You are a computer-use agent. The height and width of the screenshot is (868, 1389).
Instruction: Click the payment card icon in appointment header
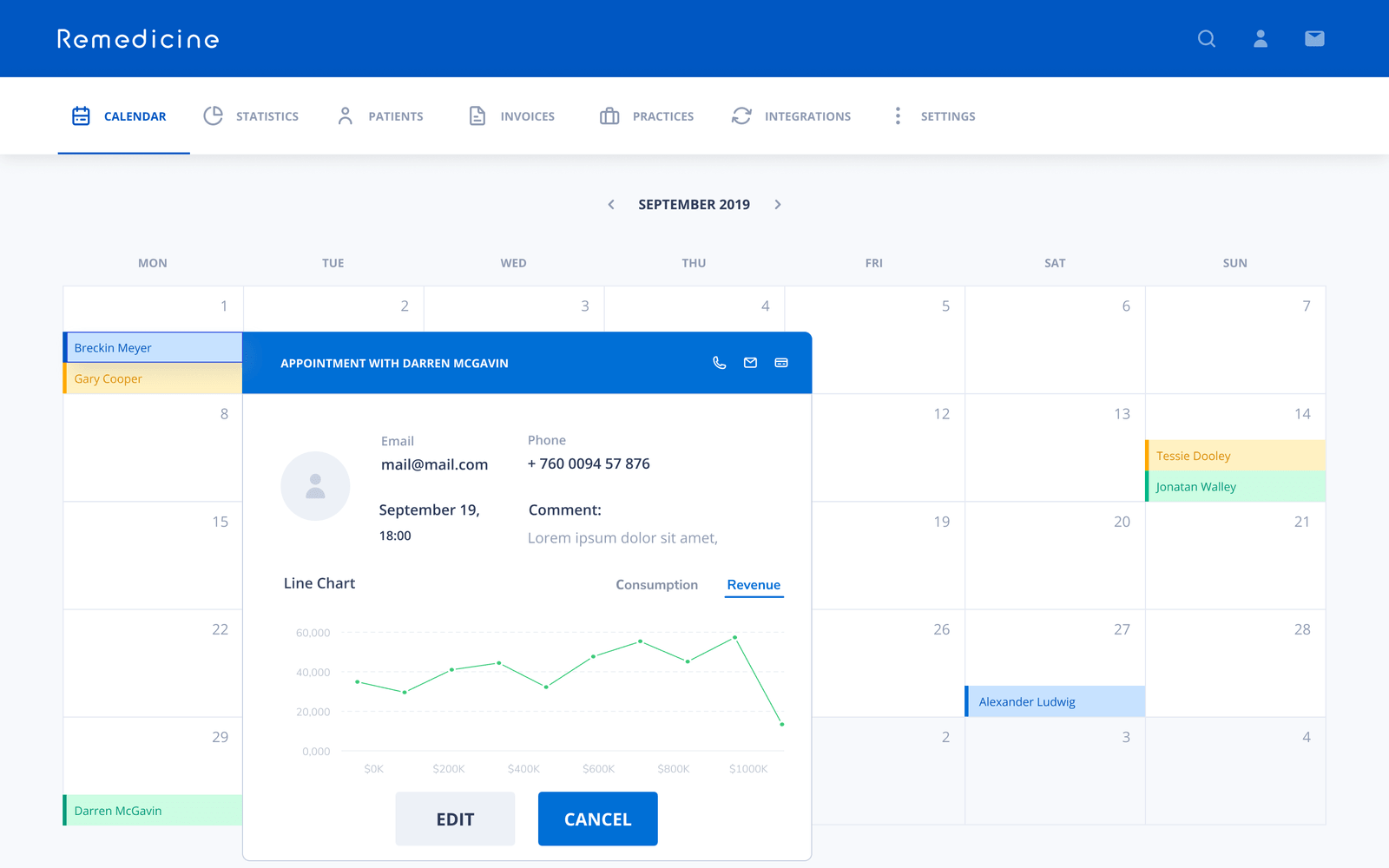pyautogui.click(x=781, y=363)
